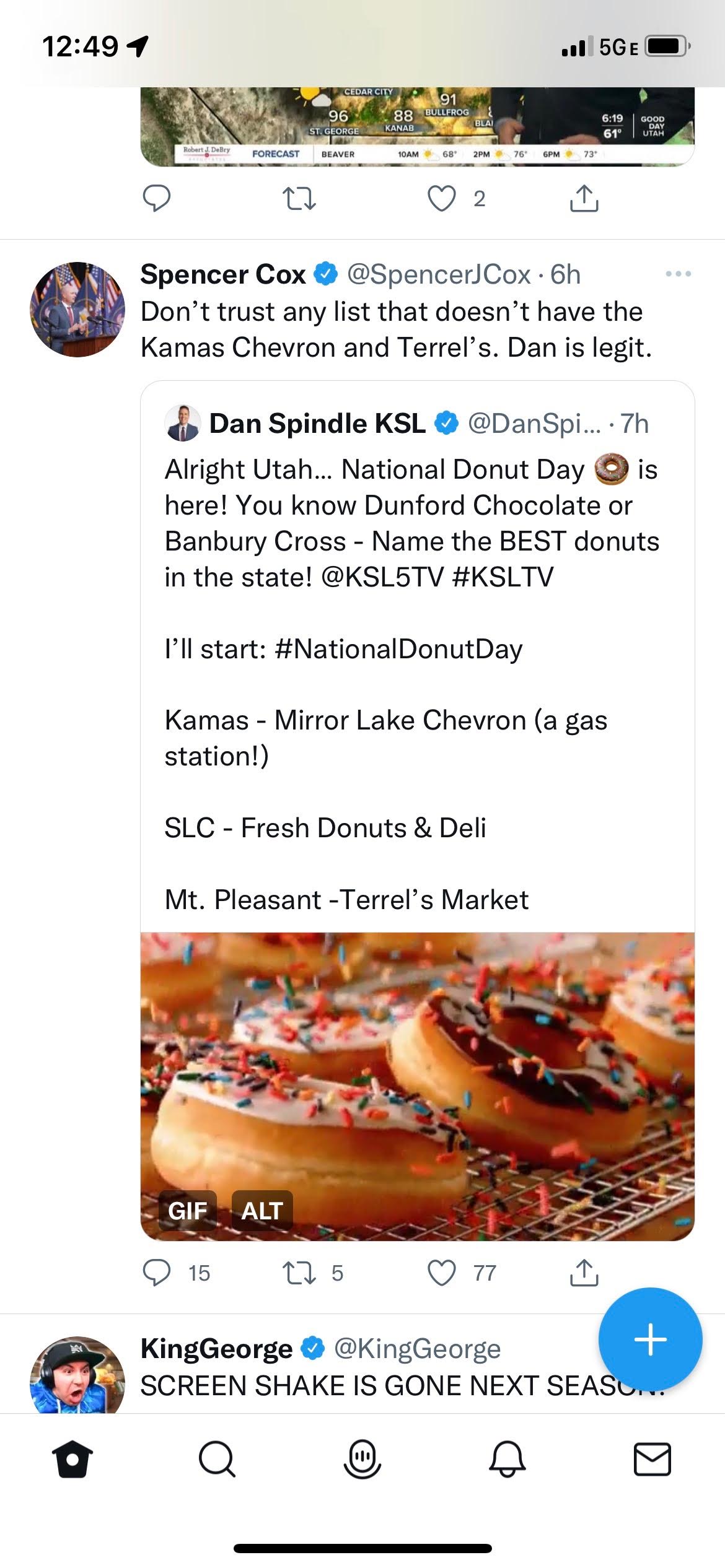
Task: Go to the Home tab
Action: pos(72,1460)
